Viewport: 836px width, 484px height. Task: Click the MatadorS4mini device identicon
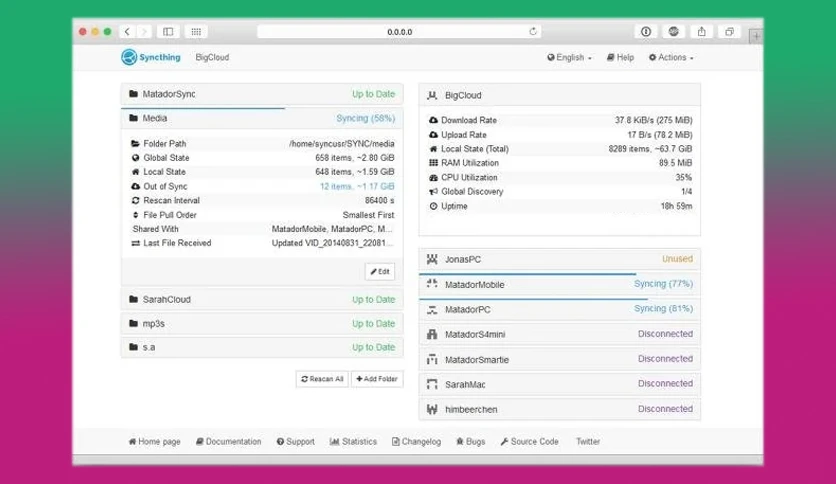point(432,334)
